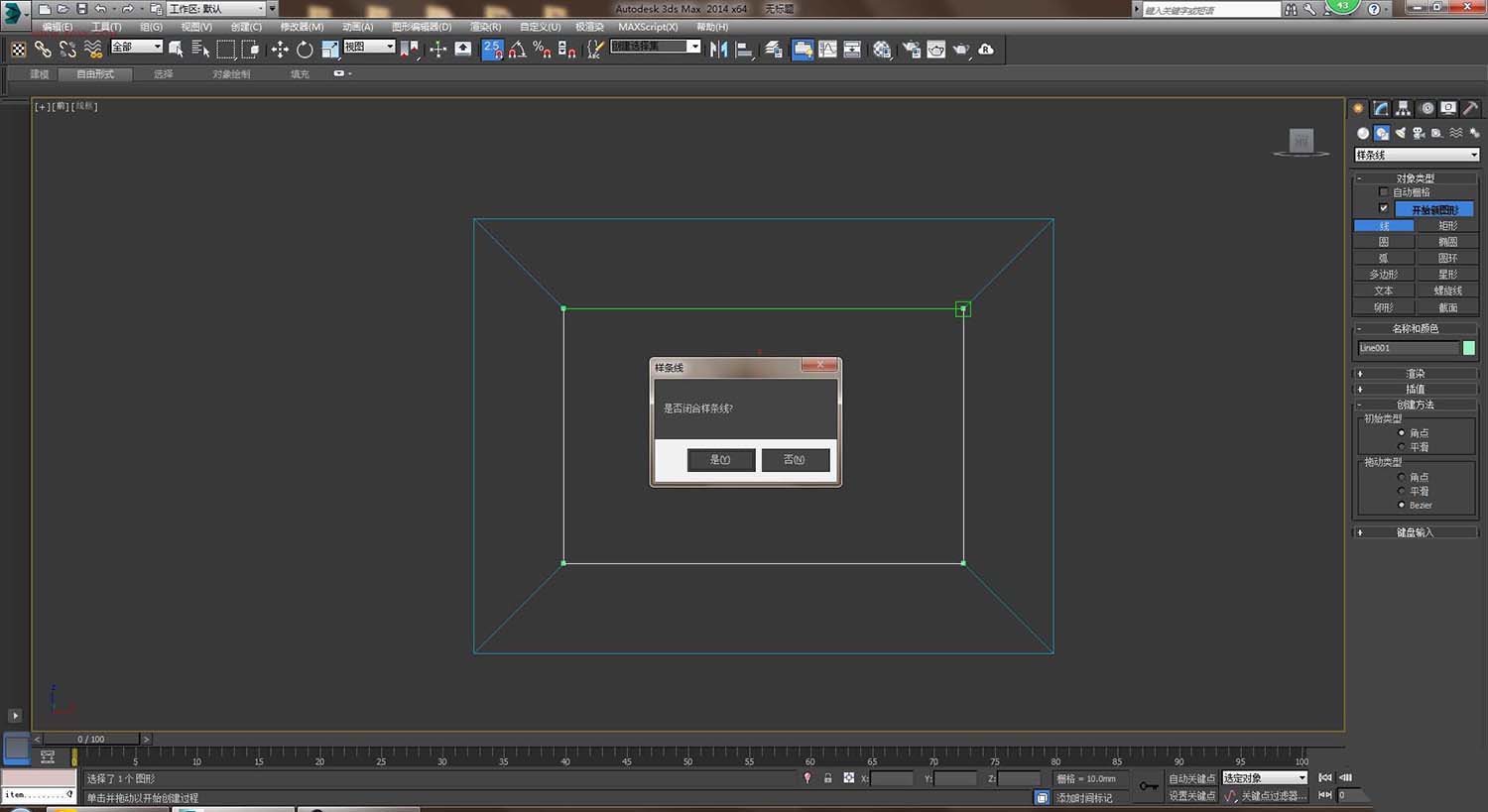
Task: Click the selection lock icon in status bar
Action: (x=827, y=778)
